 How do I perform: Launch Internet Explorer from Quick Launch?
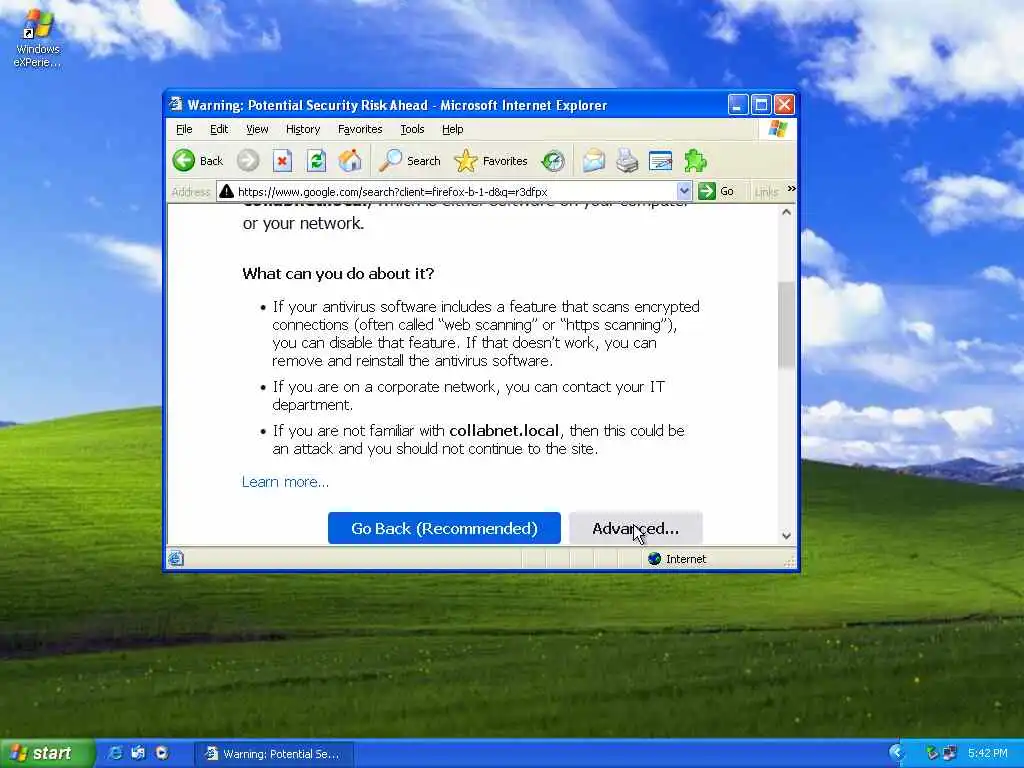(x=115, y=753)
